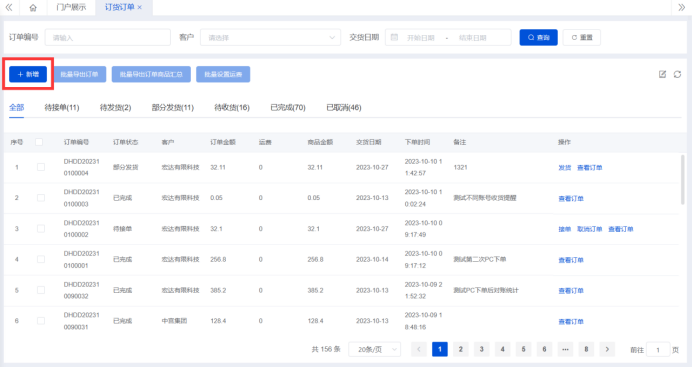
Task: Click the 批量导出订单商品汇总 button
Action: [151, 74]
